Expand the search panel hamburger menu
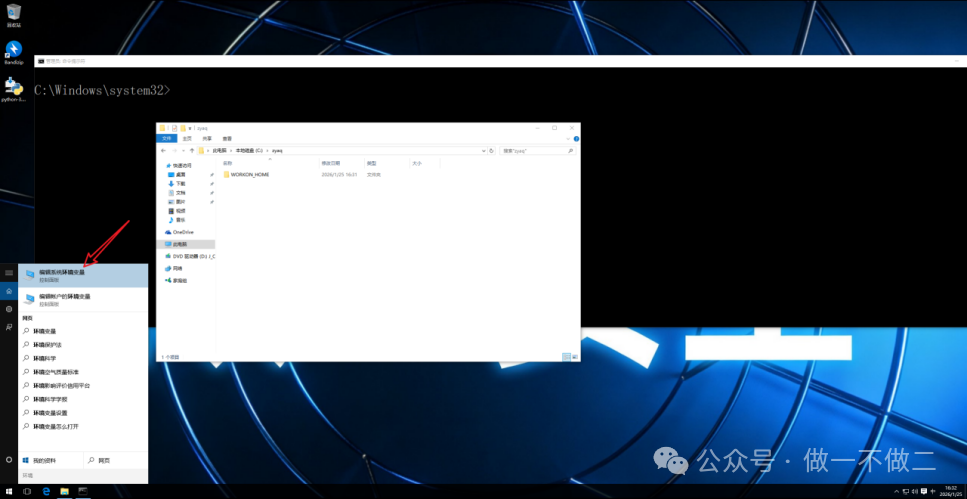 point(9,273)
